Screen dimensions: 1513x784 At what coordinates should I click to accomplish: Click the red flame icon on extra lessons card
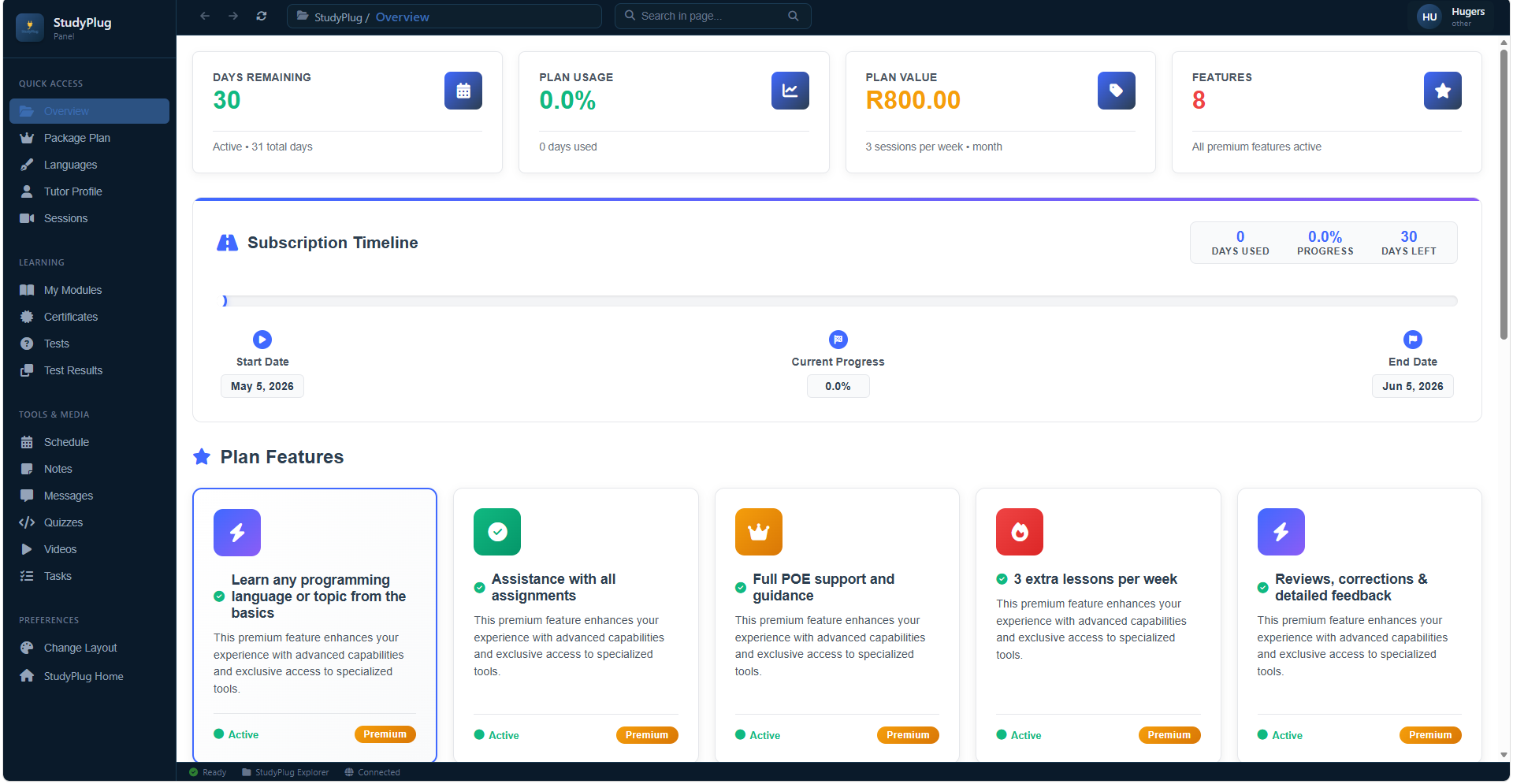point(1020,532)
